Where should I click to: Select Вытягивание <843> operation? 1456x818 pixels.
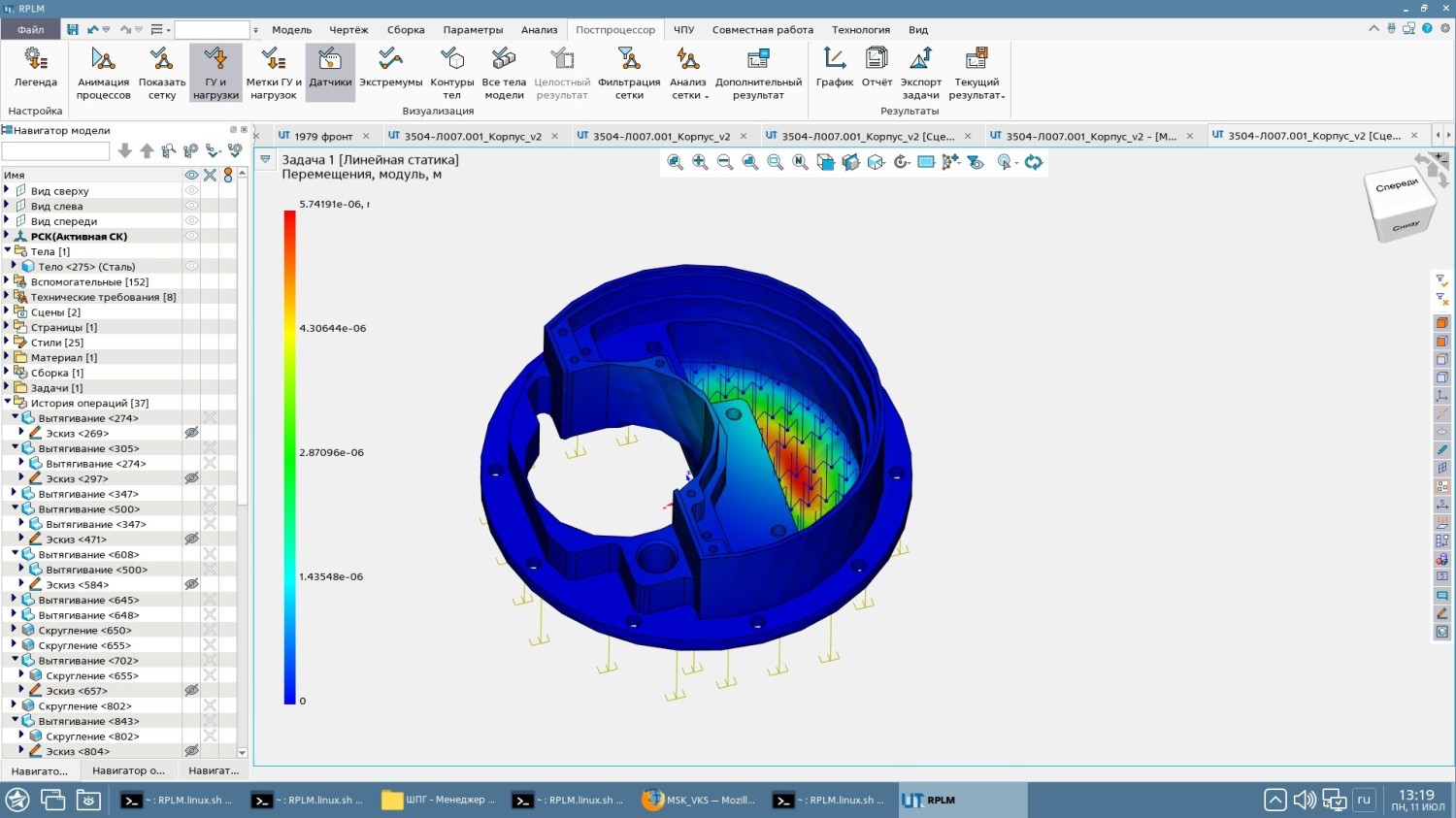[x=88, y=721]
